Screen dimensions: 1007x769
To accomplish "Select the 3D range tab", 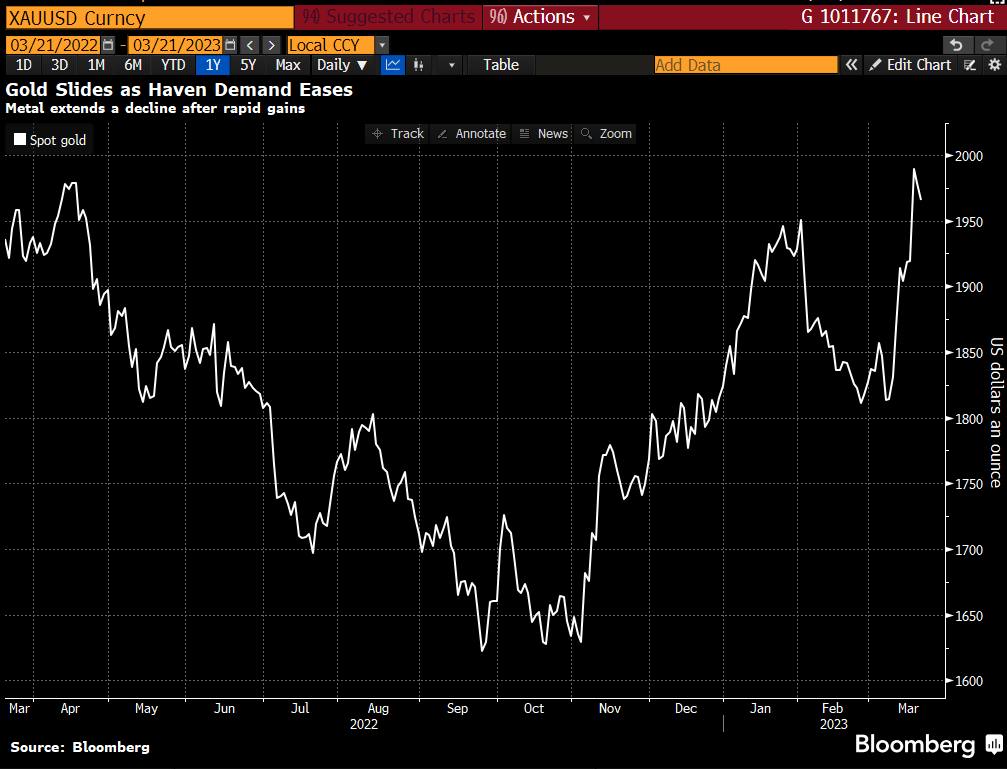I will 60,65.
